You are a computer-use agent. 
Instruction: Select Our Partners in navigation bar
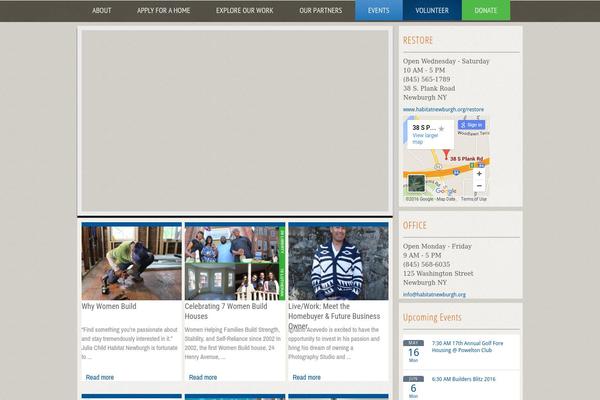(321, 11)
